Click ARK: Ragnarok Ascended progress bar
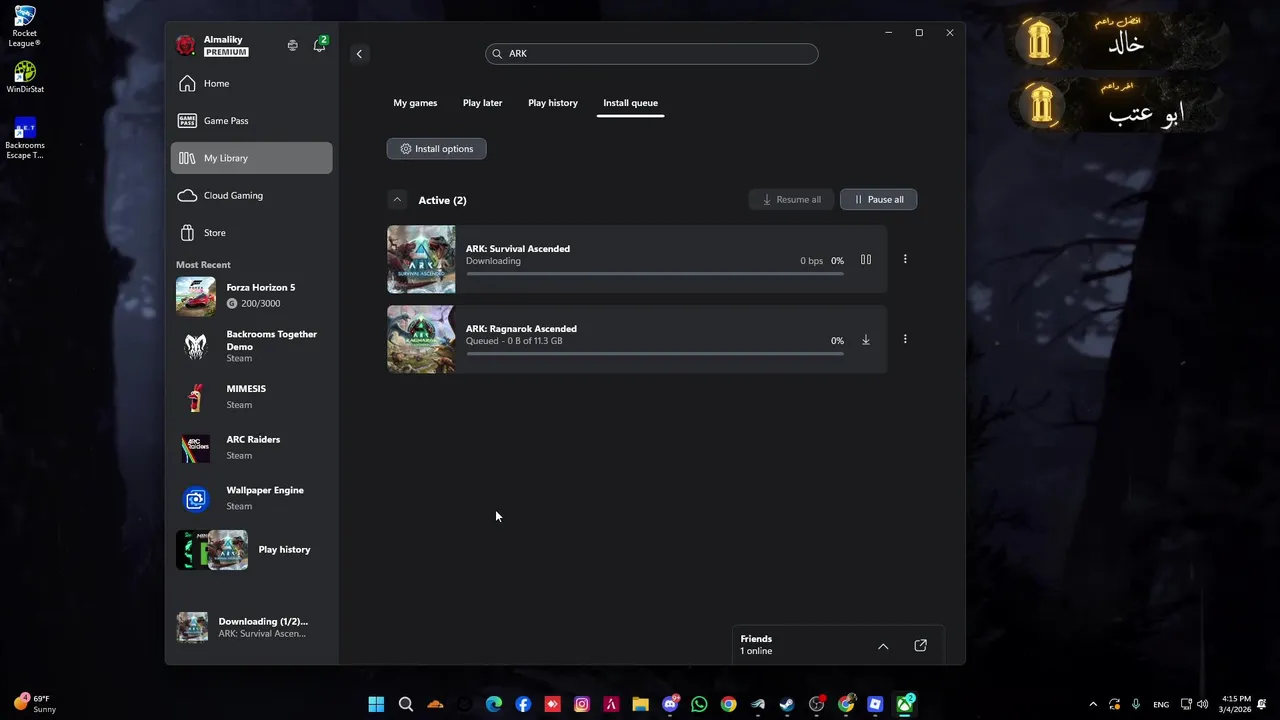Screen dimensions: 1280x720 pos(655,353)
